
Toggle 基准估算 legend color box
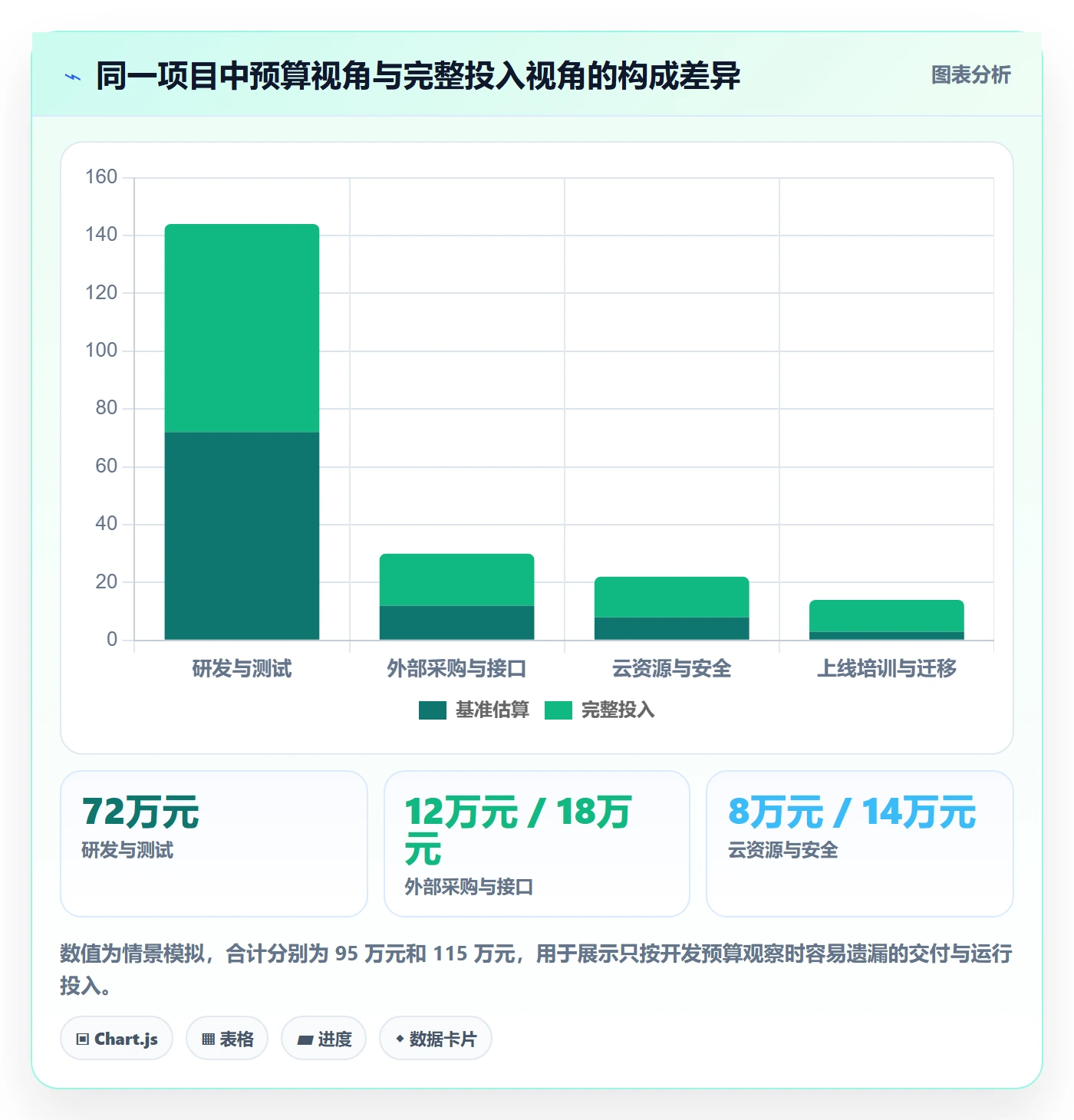pyautogui.click(x=433, y=710)
